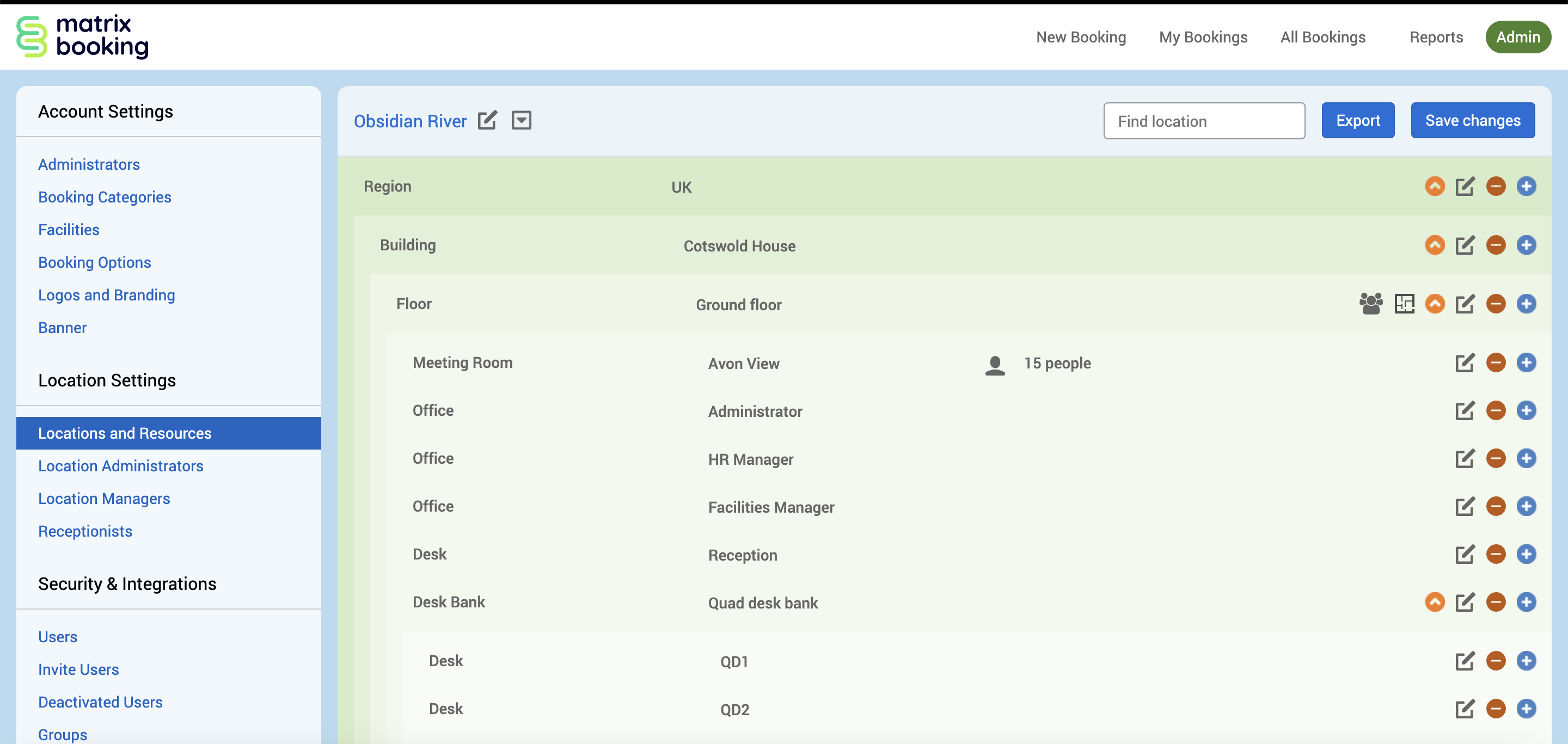1568x744 pixels.
Task: Remove the HR Manager office
Action: [x=1495, y=459]
